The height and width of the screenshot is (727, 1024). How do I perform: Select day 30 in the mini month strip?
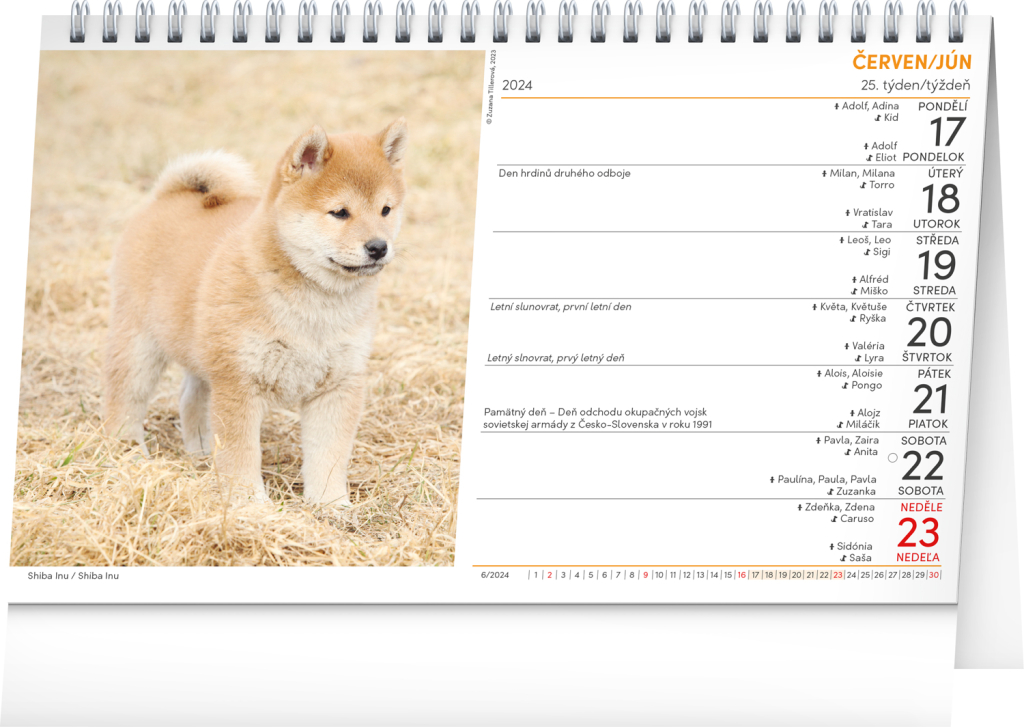933,575
